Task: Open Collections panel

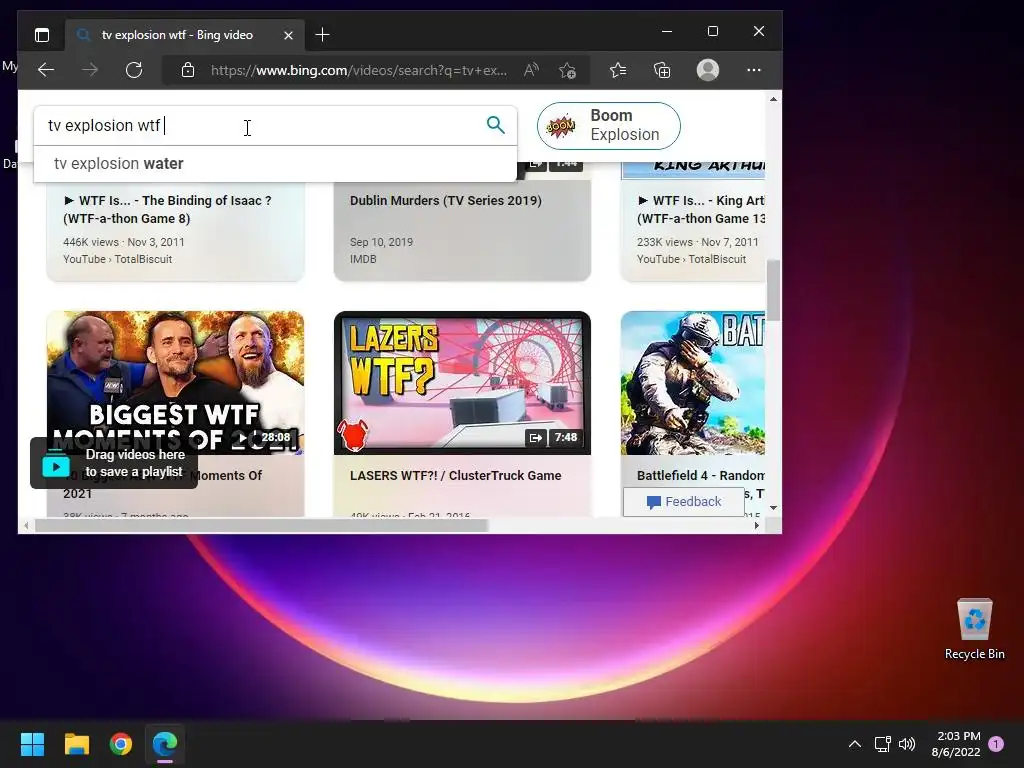Action: click(662, 70)
